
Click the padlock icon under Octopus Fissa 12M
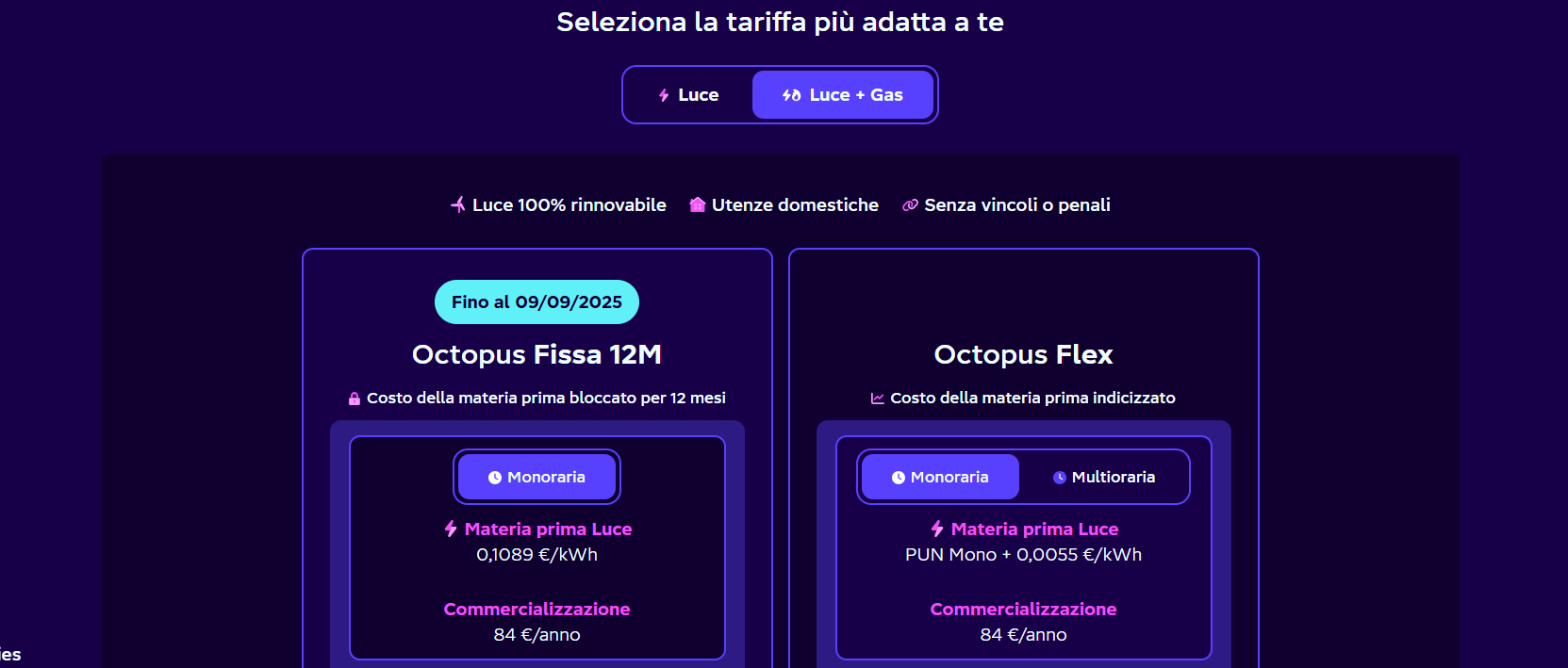(x=355, y=399)
